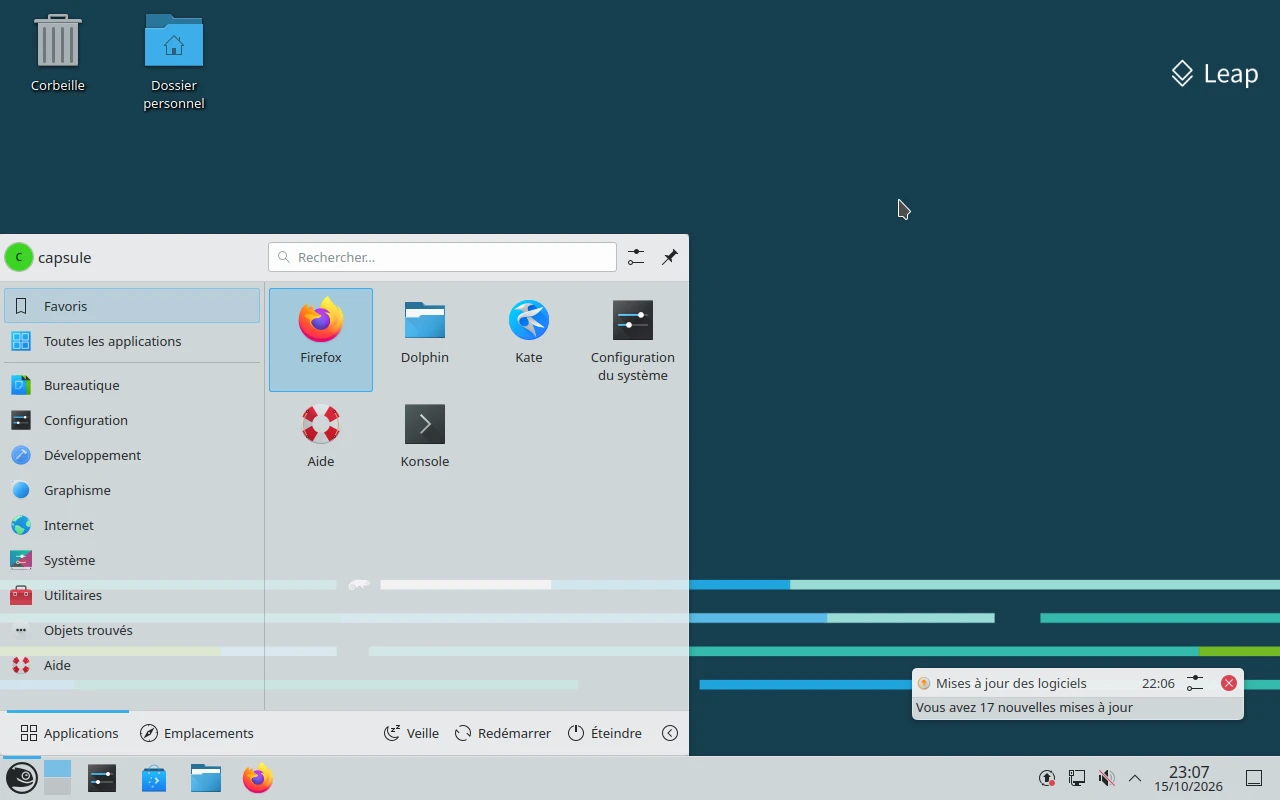1280x800 pixels.
Task: Launch Firefox from the favorites grid
Action: [321, 339]
